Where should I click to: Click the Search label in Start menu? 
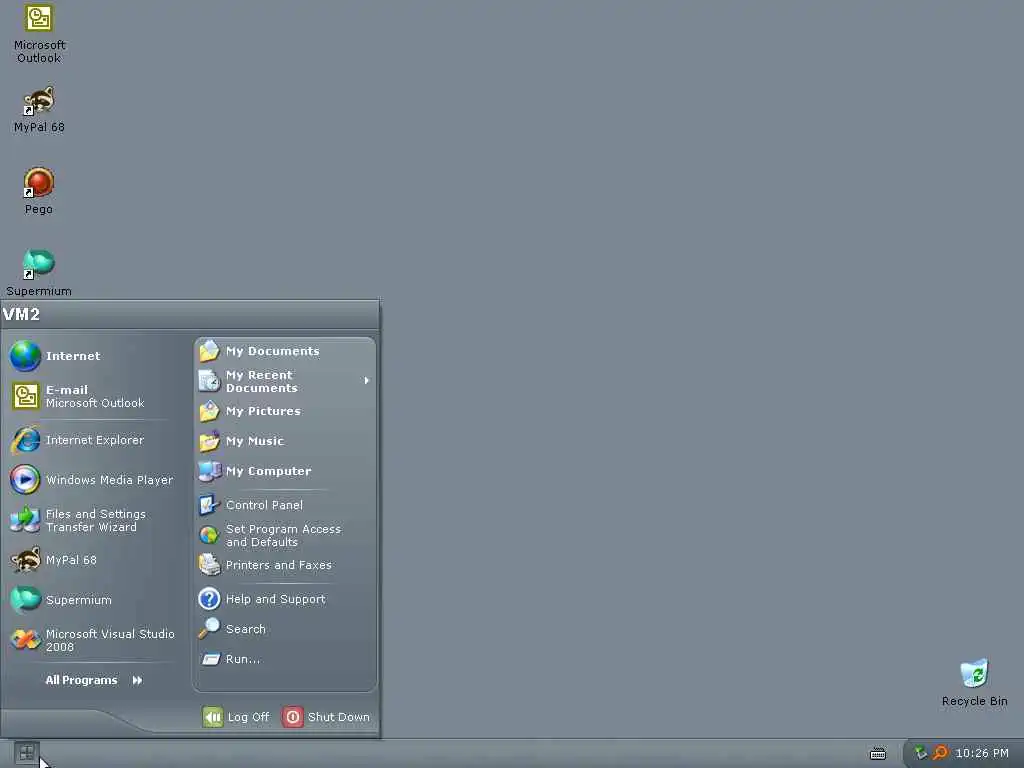[246, 630]
